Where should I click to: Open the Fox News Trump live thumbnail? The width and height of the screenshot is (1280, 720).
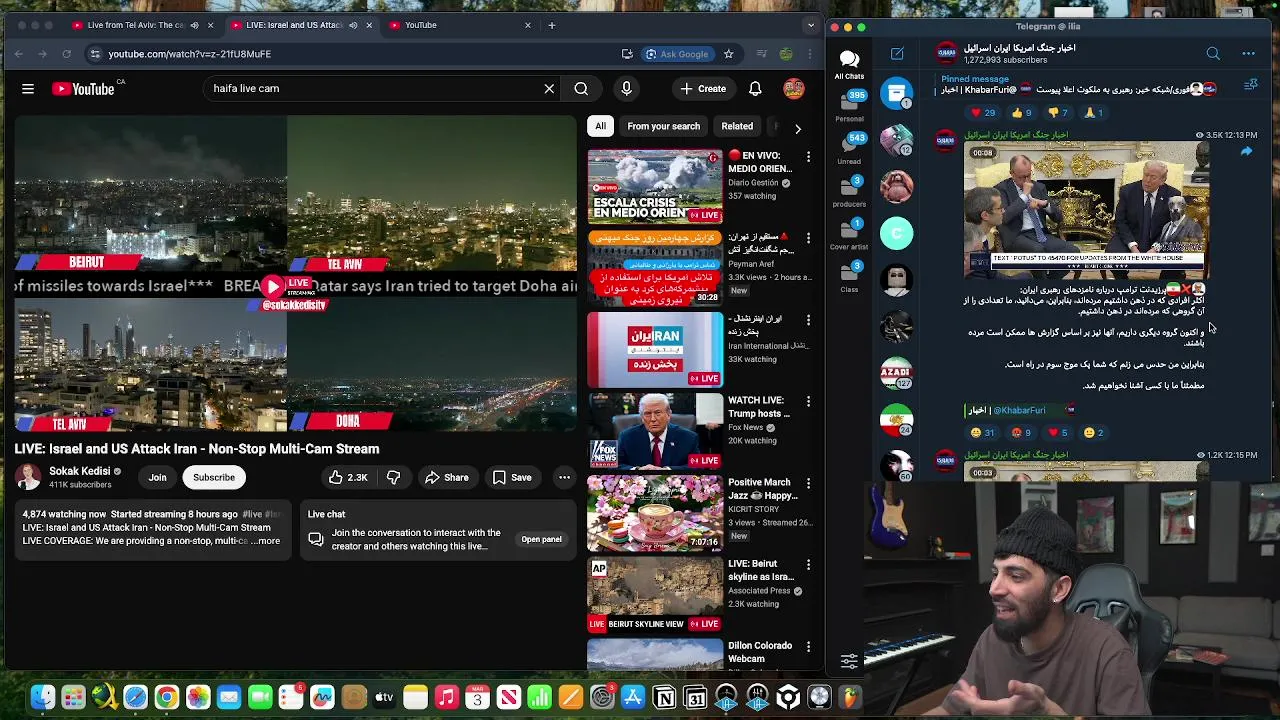(655, 431)
